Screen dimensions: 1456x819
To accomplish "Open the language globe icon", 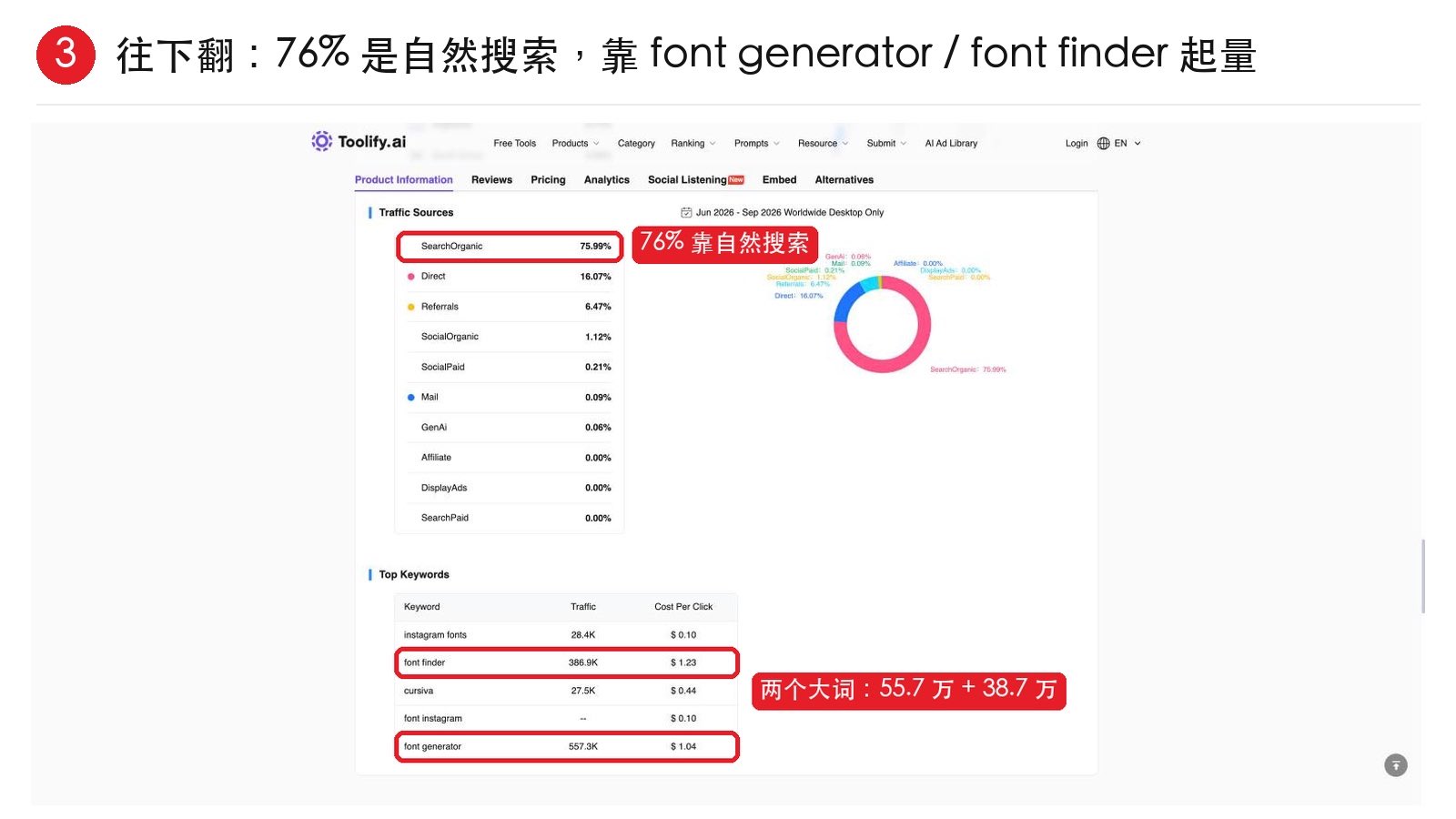I will point(1103,143).
